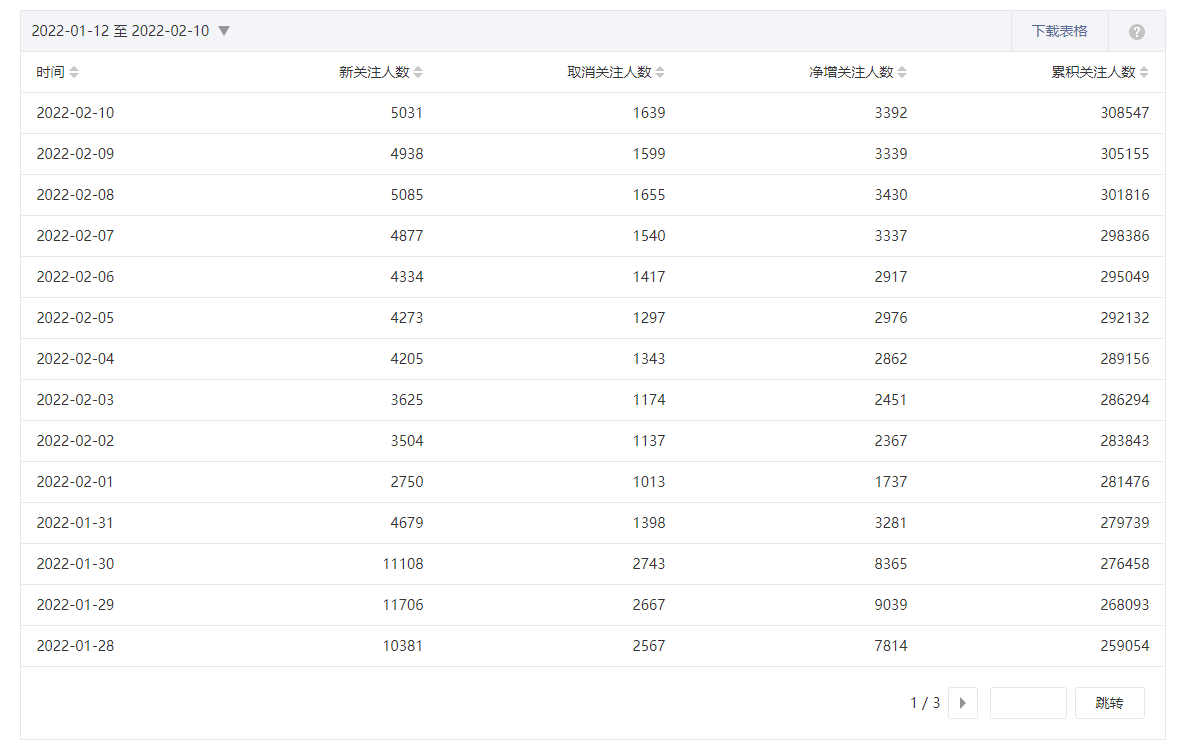Sort by 新关注人数 column sort icon
Screen dimensions: 1196x752
click(x=418, y=72)
